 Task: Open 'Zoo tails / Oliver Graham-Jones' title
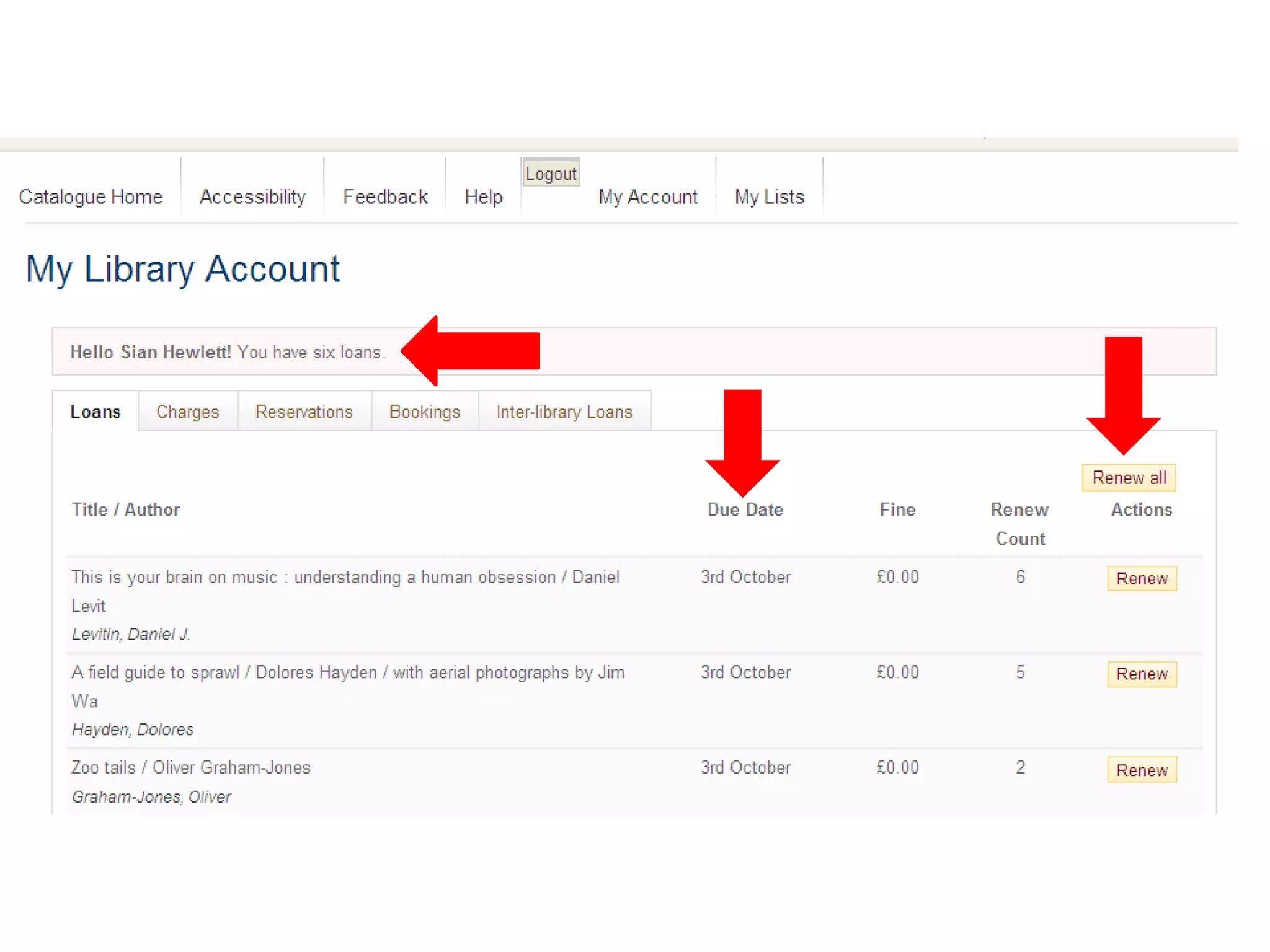191,767
